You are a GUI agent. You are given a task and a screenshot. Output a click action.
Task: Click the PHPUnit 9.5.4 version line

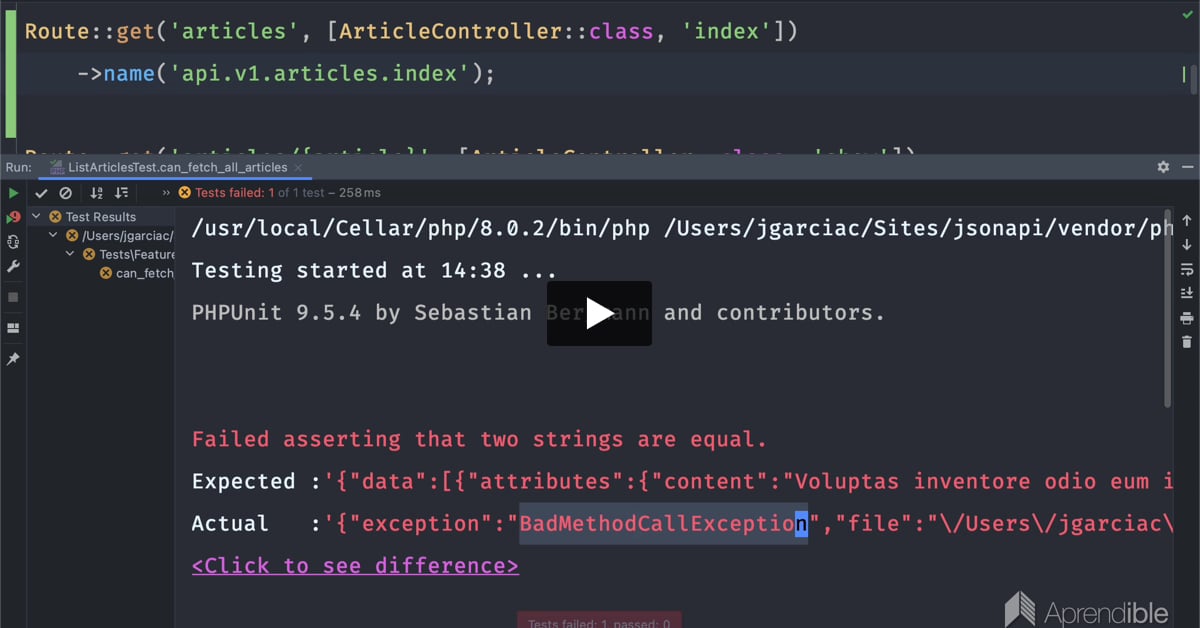(538, 313)
